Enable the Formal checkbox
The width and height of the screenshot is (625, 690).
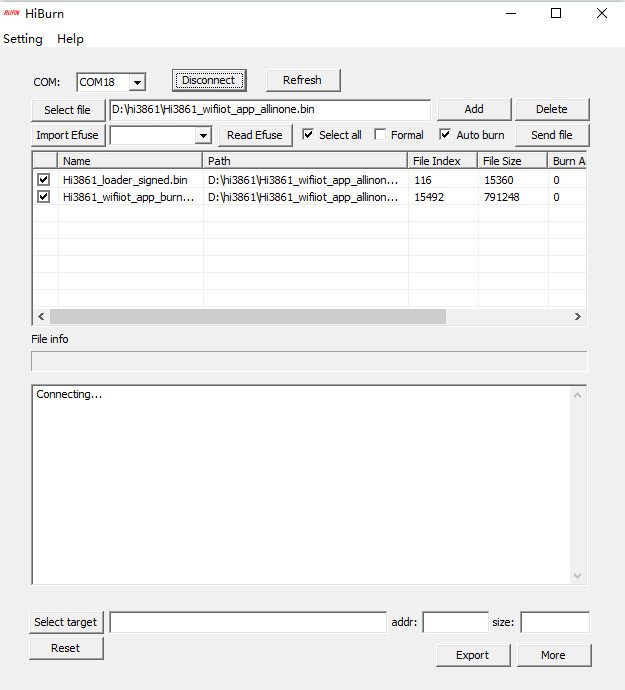coord(381,134)
